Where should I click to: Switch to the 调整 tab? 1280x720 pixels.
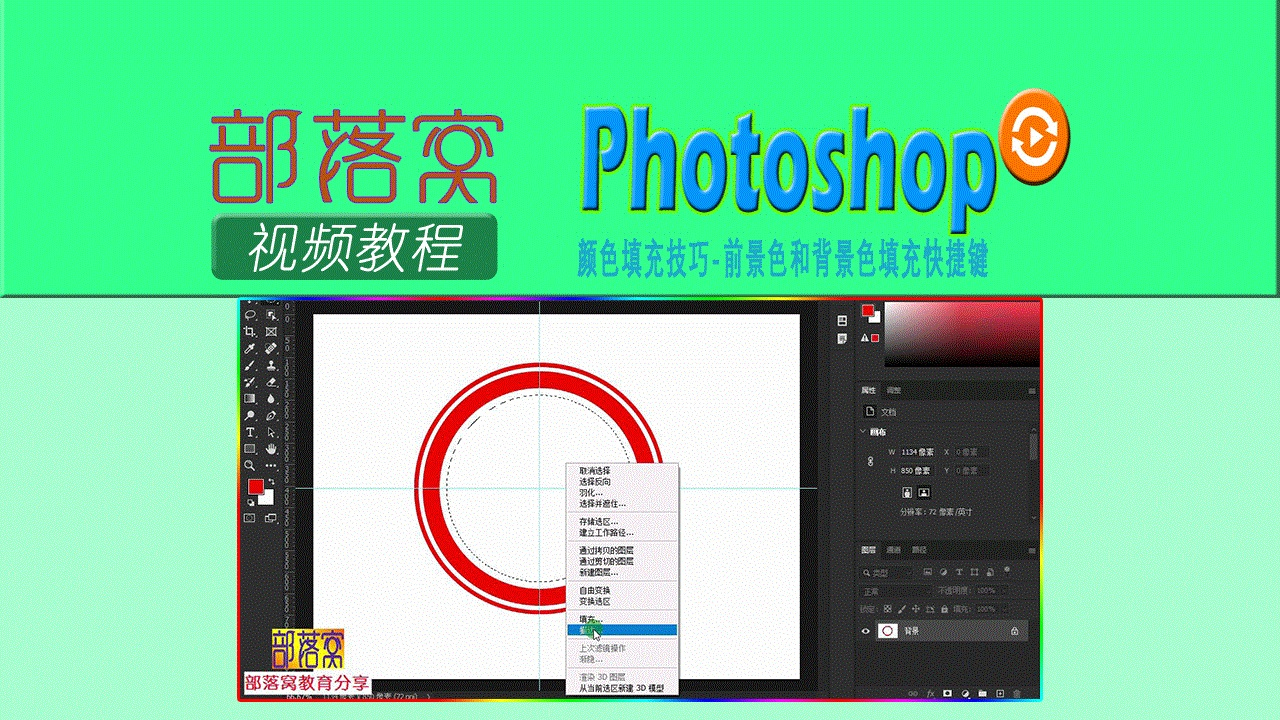pyautogui.click(x=894, y=390)
